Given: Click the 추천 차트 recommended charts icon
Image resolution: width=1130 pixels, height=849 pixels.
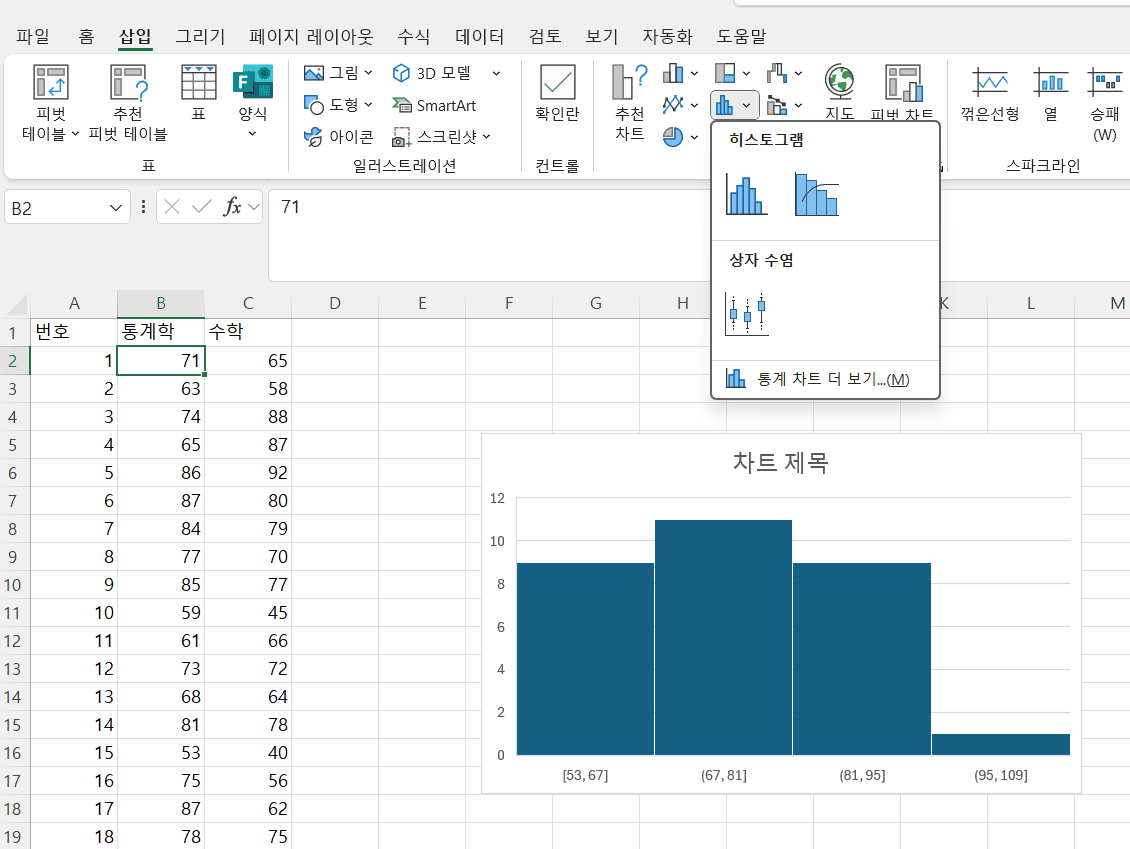Looking at the screenshot, I should [629, 102].
